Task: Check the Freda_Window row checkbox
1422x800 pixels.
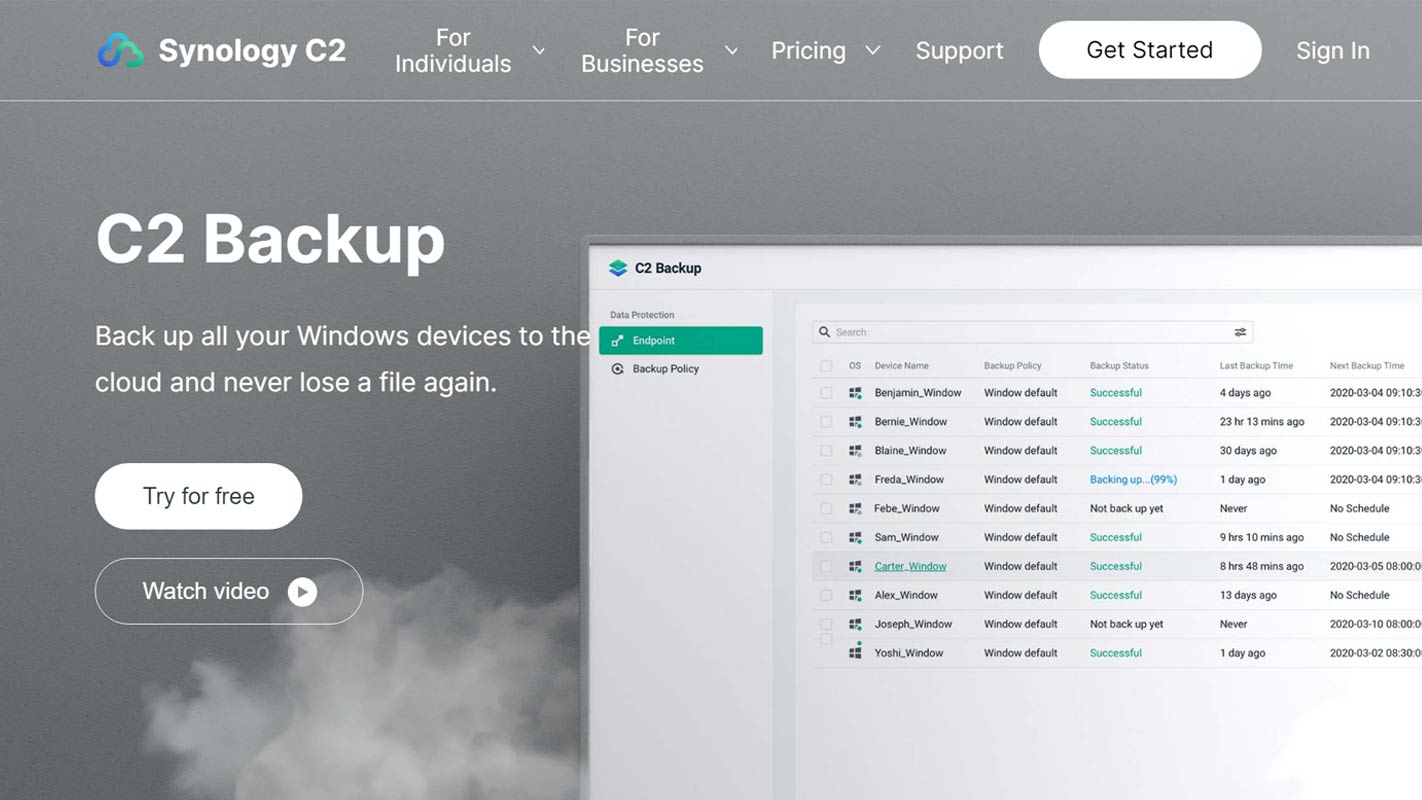Action: [826, 480]
